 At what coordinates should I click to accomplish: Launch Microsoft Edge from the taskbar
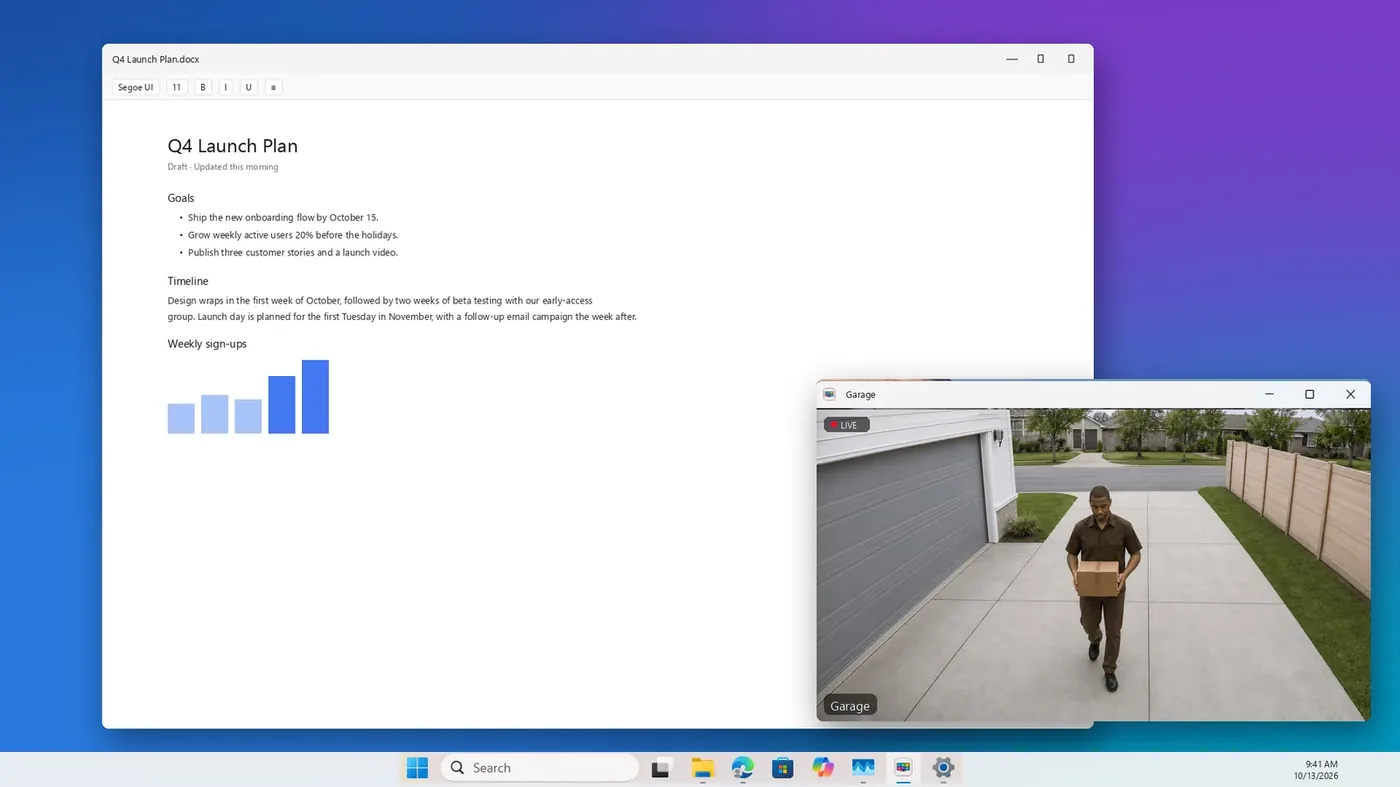742,768
